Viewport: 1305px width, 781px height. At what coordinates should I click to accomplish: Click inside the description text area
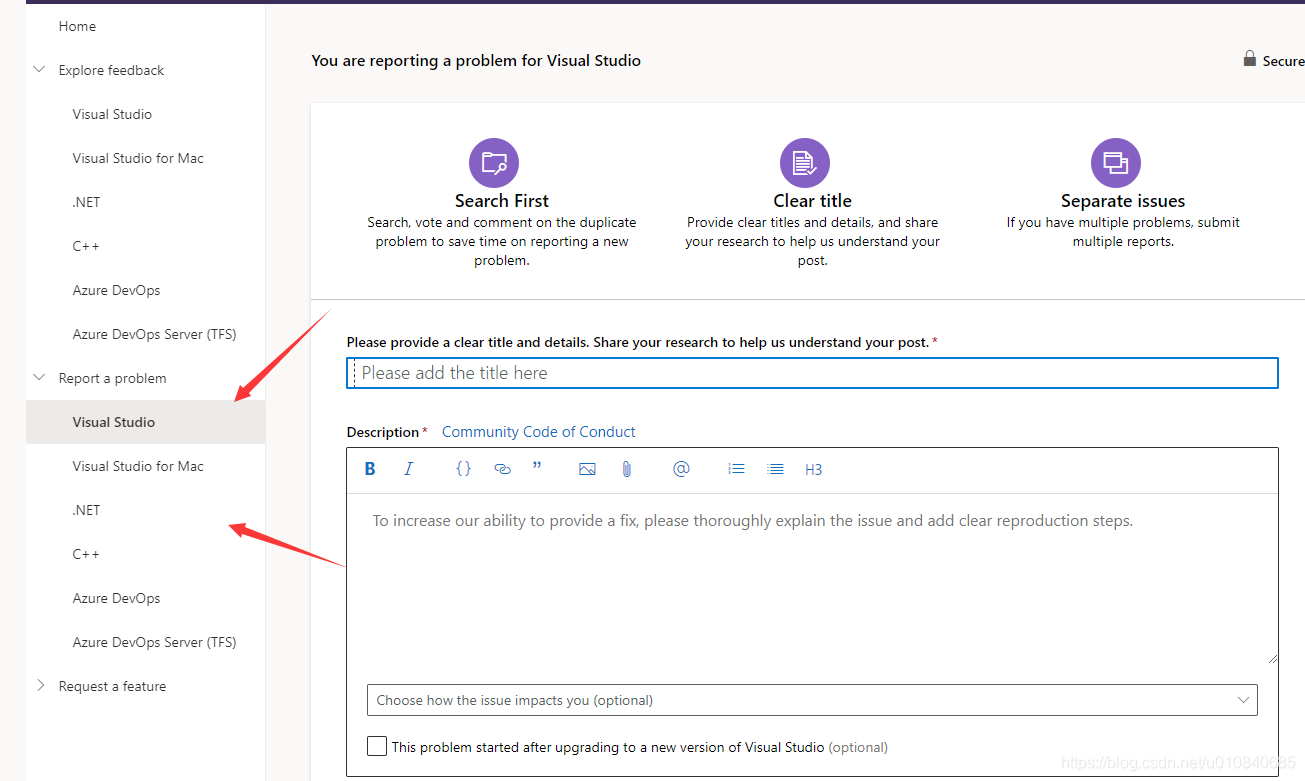812,578
